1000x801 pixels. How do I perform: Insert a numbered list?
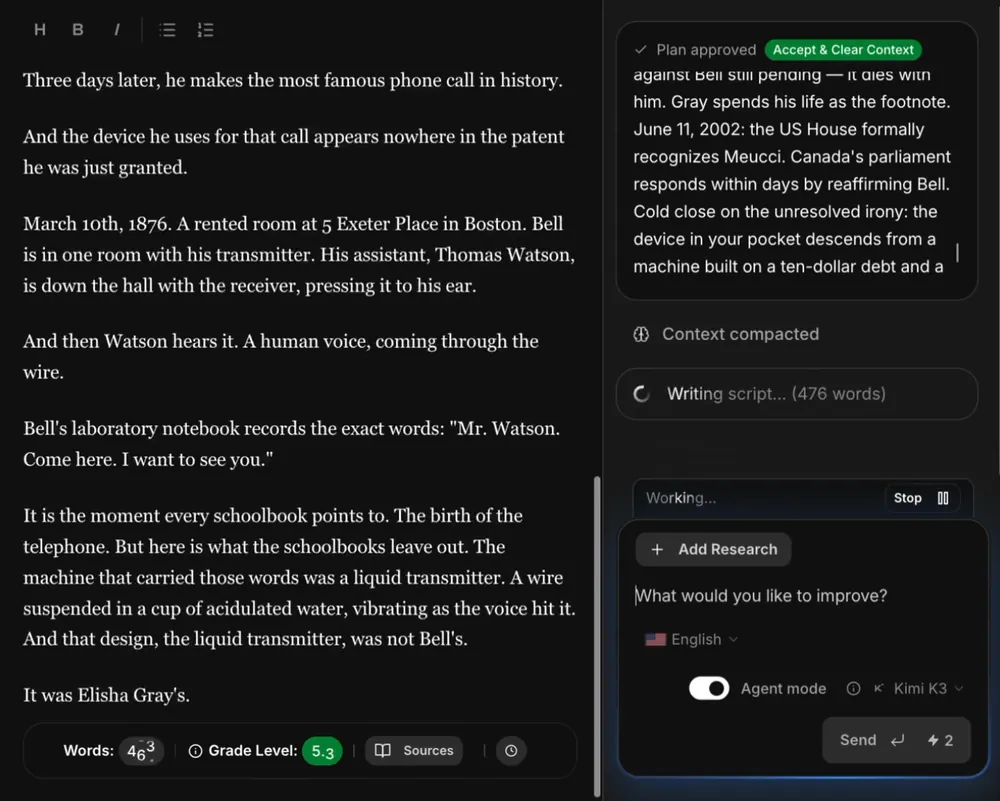[205, 29]
